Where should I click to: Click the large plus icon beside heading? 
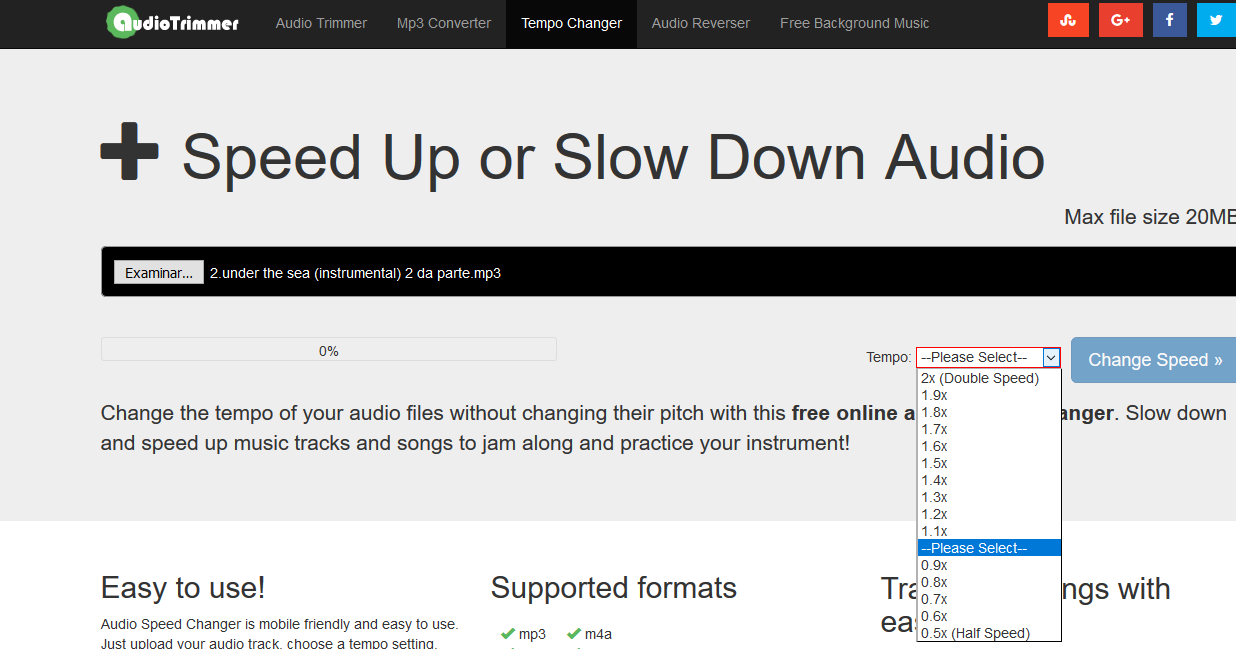130,152
